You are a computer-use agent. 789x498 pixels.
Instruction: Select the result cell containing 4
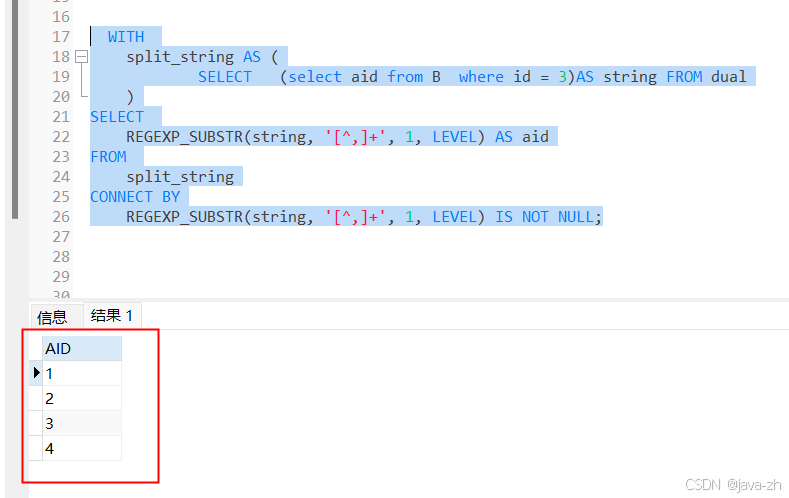click(82, 449)
